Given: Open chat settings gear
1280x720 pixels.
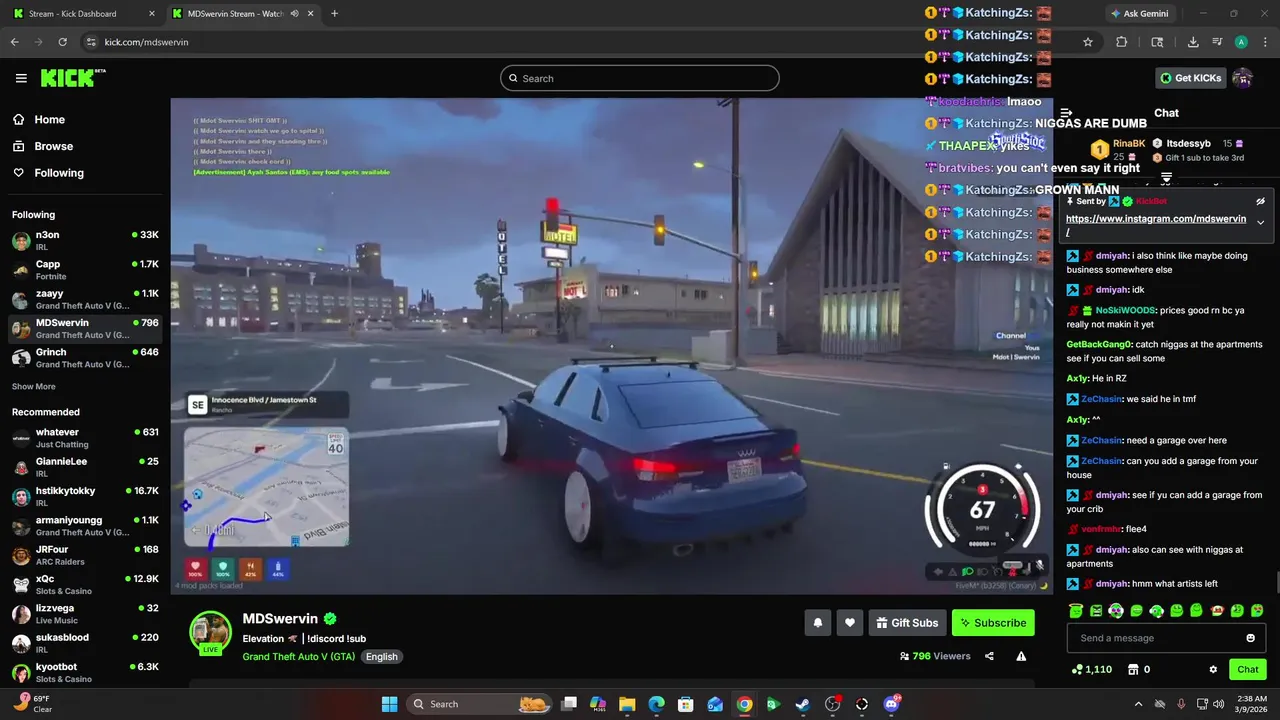Looking at the screenshot, I should click(1213, 669).
